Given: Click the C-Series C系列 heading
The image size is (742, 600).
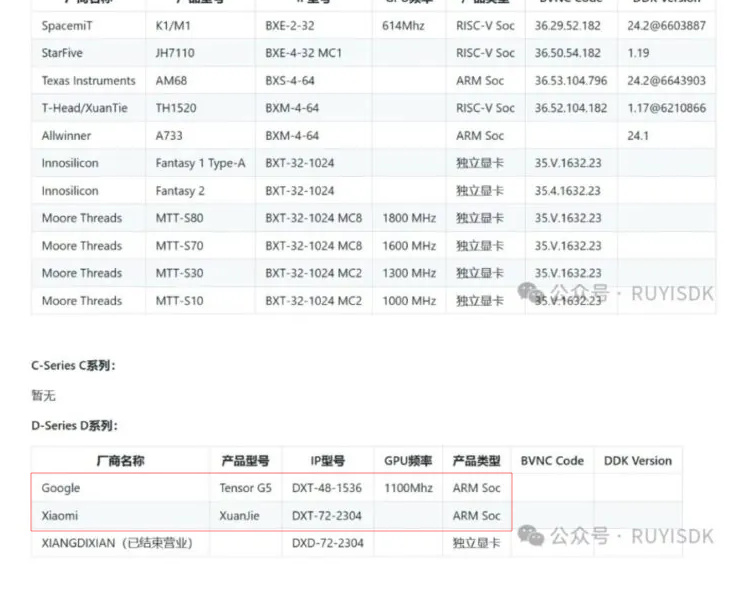Looking at the screenshot, I should (73, 366).
